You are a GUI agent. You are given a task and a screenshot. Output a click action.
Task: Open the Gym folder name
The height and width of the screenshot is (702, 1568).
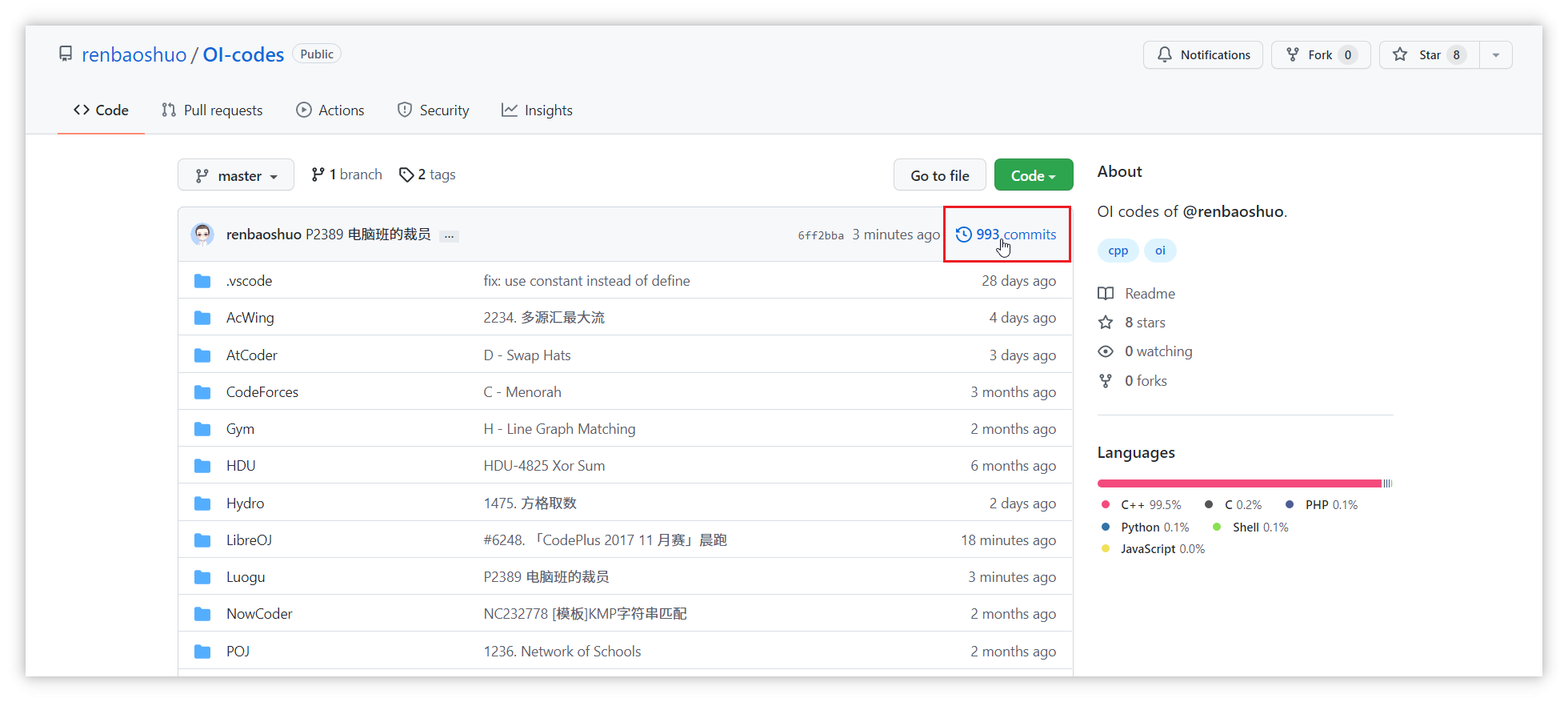tap(240, 429)
